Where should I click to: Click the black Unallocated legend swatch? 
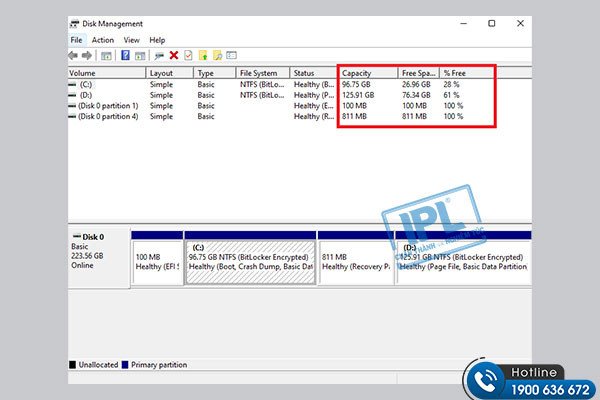click(x=72, y=365)
